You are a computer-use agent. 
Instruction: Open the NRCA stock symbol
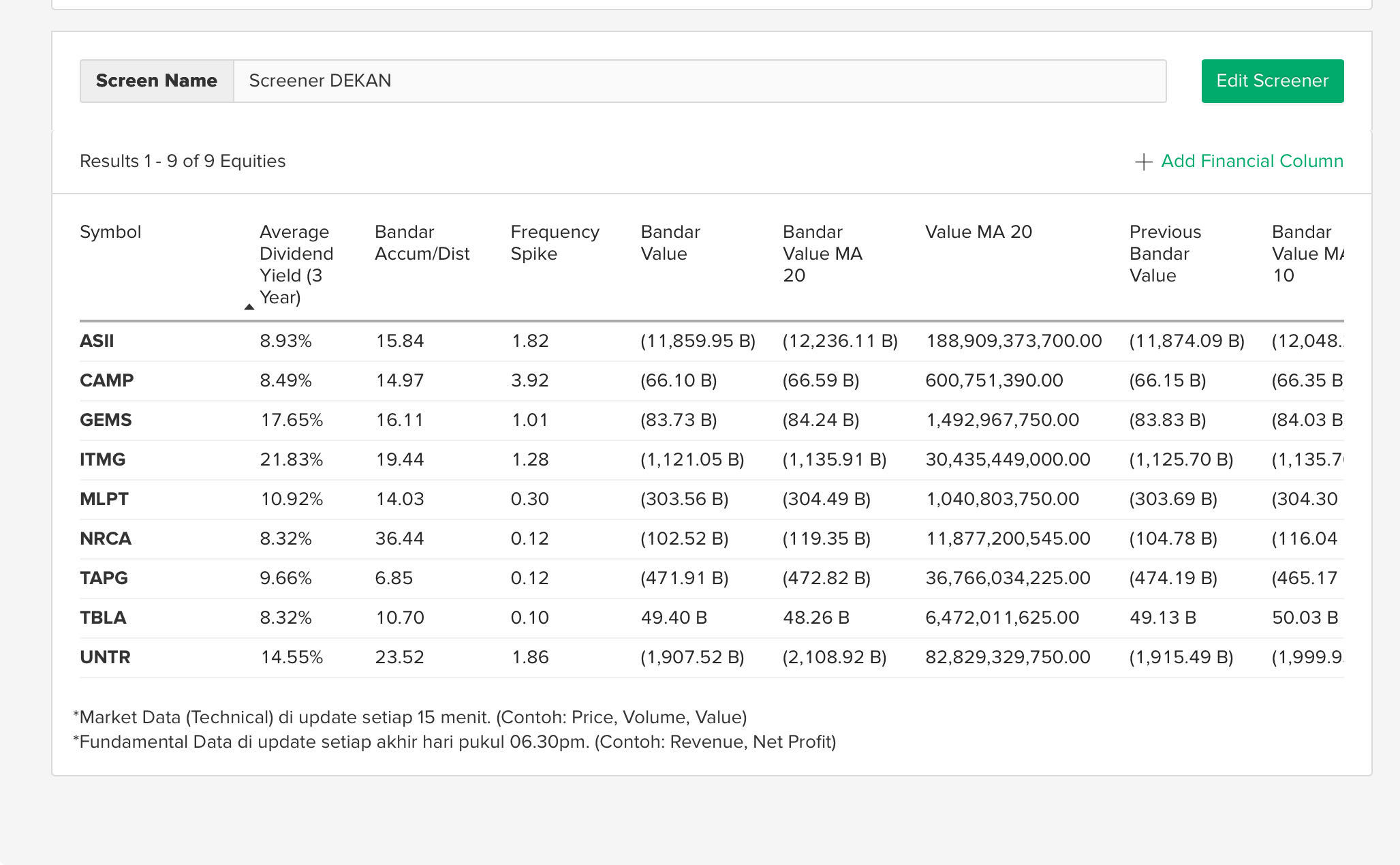(x=105, y=538)
